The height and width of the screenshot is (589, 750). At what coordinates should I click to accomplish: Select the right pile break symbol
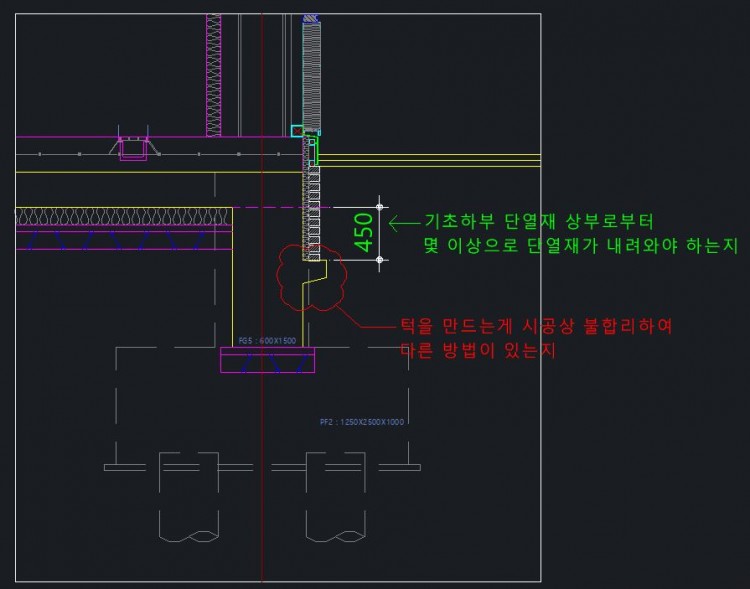pyautogui.click(x=335, y=530)
